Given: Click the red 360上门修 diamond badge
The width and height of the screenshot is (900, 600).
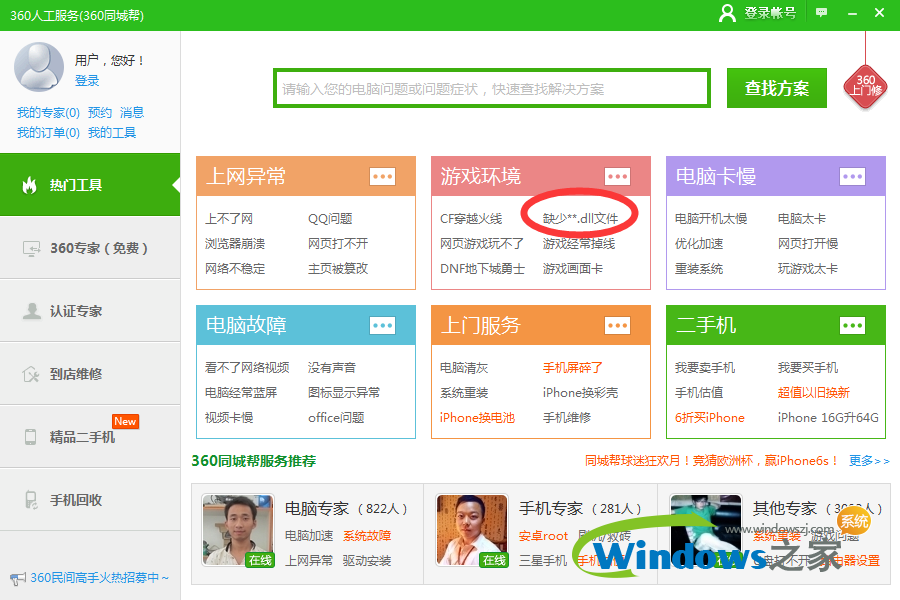Looking at the screenshot, I should pyautogui.click(x=866, y=86).
